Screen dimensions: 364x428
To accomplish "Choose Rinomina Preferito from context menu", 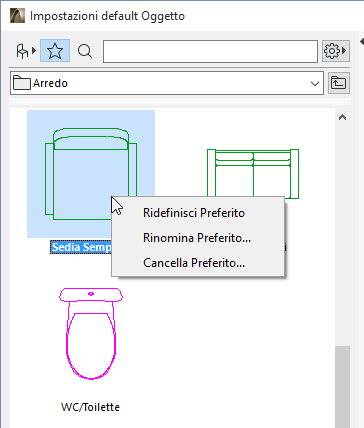I will point(198,238).
